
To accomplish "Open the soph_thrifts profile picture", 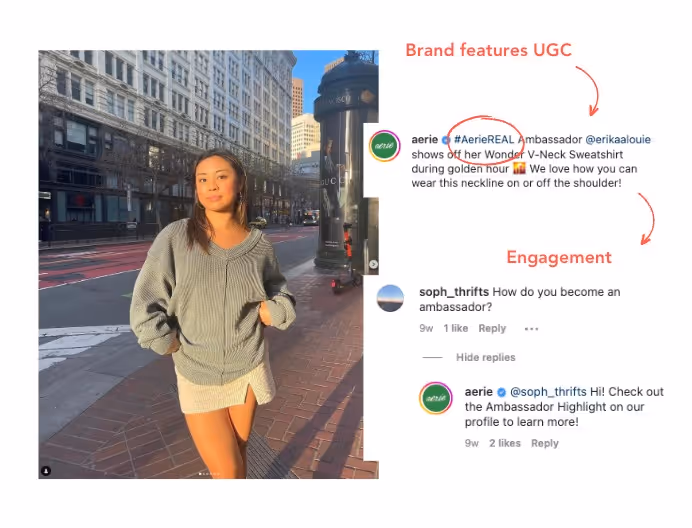I will (x=390, y=298).
